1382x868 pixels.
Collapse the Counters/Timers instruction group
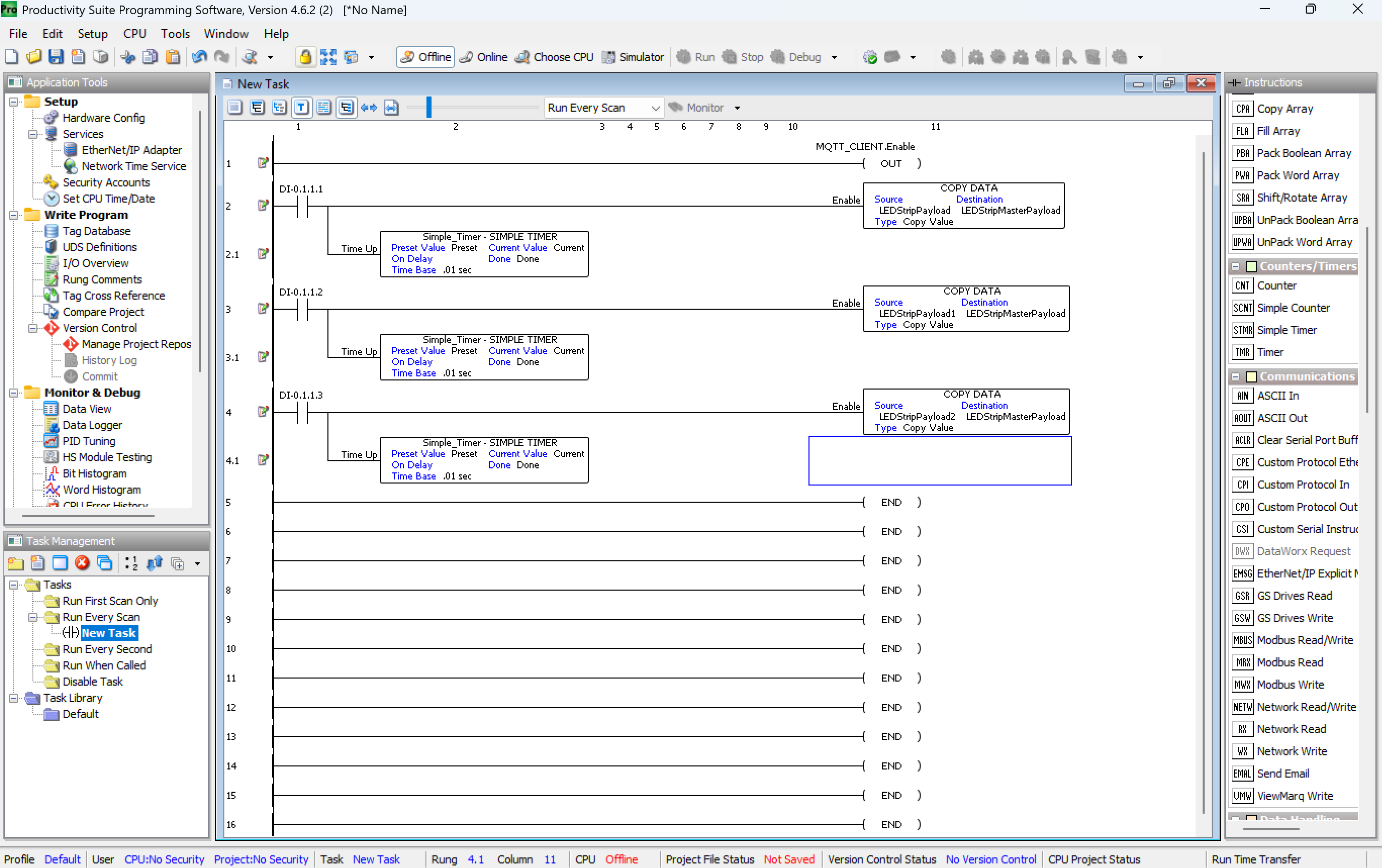(x=1235, y=266)
